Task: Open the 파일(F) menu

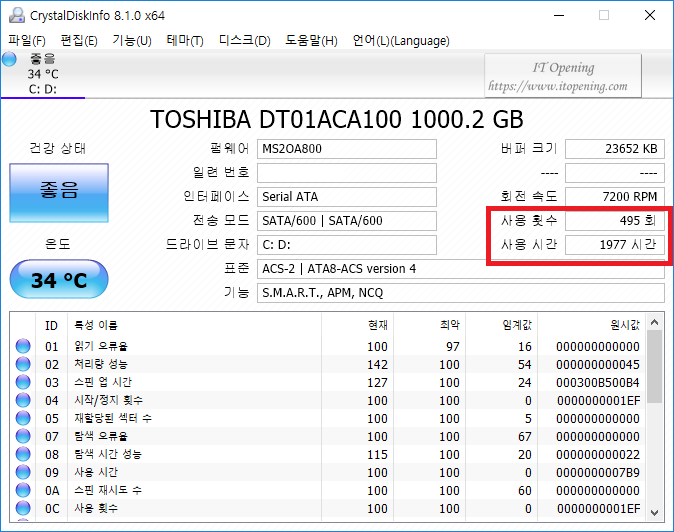Action: pyautogui.click(x=27, y=41)
